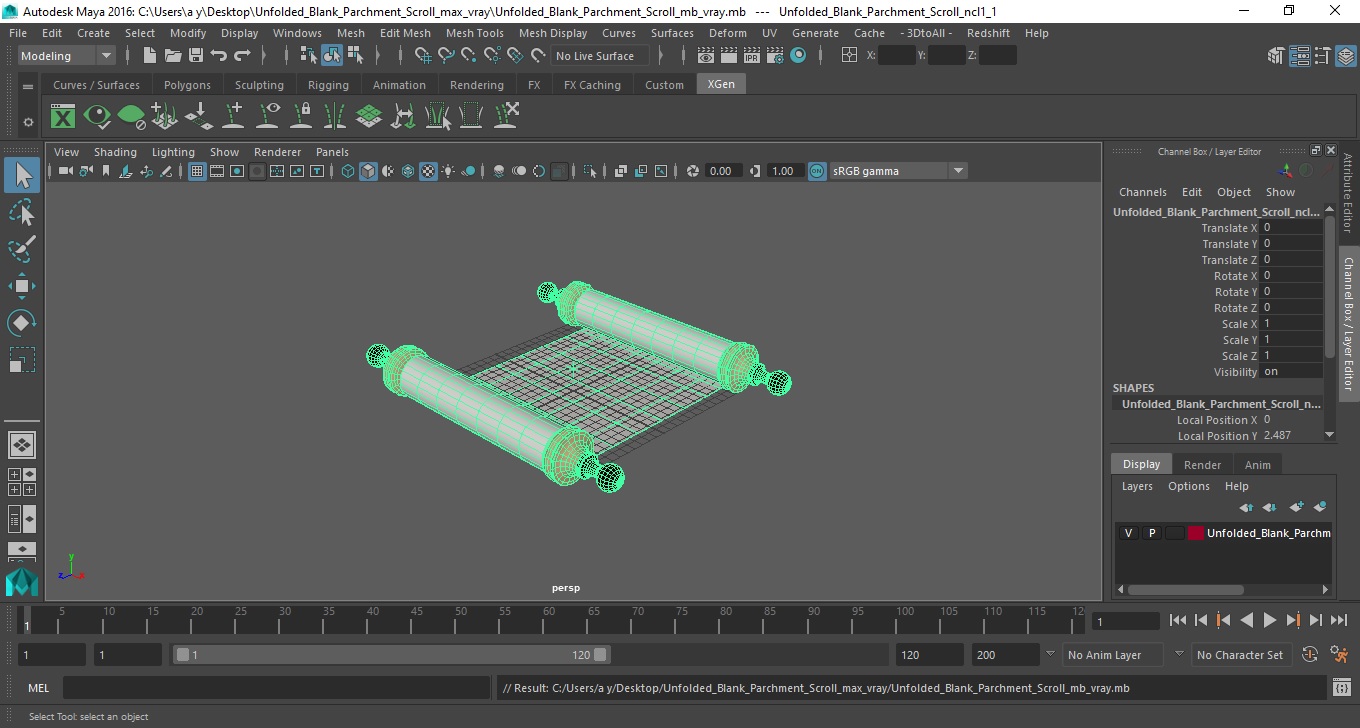Click the Create new layer icon
Screen dimensions: 1360x728
1296,508
